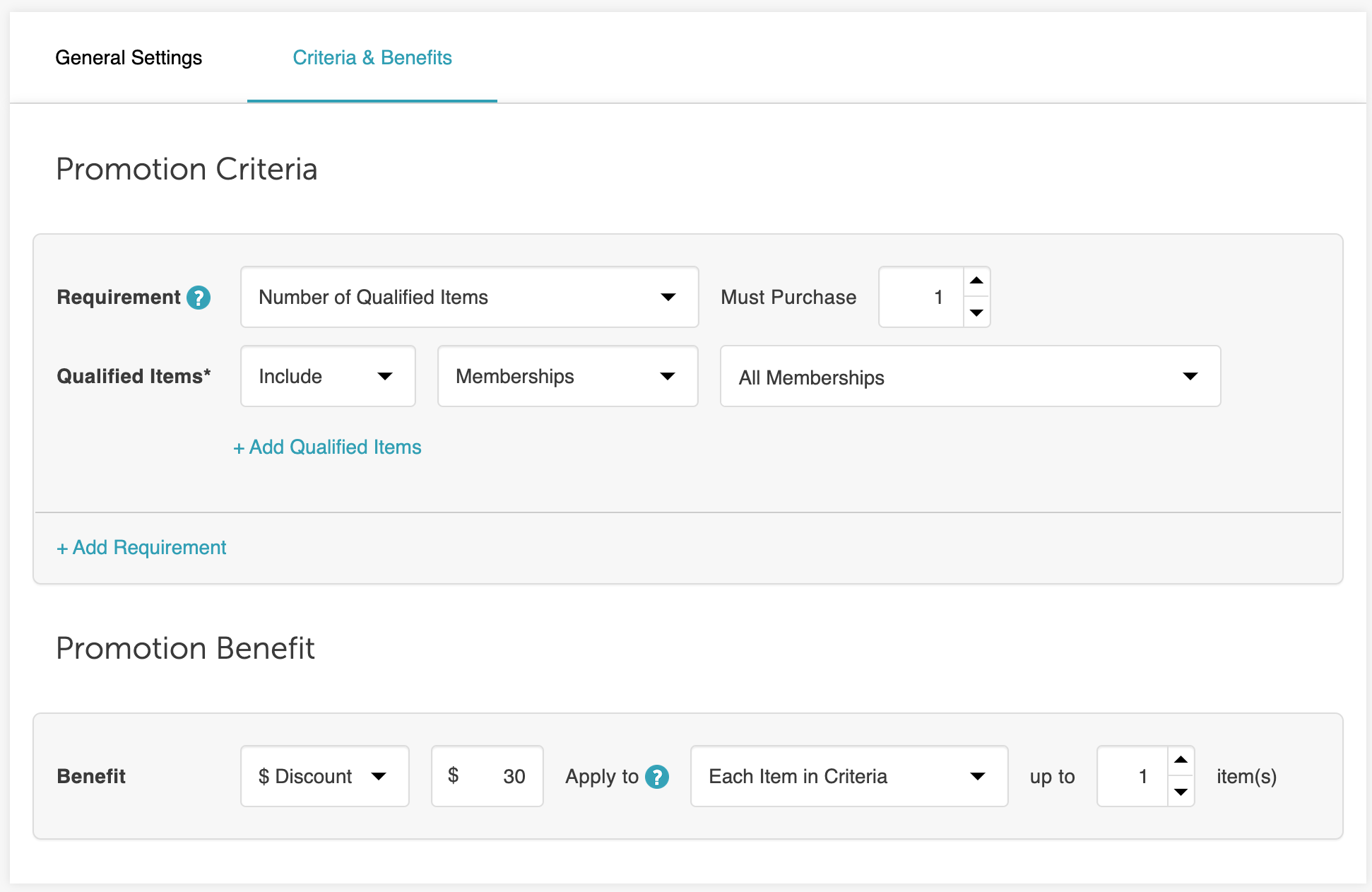Click the up to item count field

pyautogui.click(x=1133, y=776)
